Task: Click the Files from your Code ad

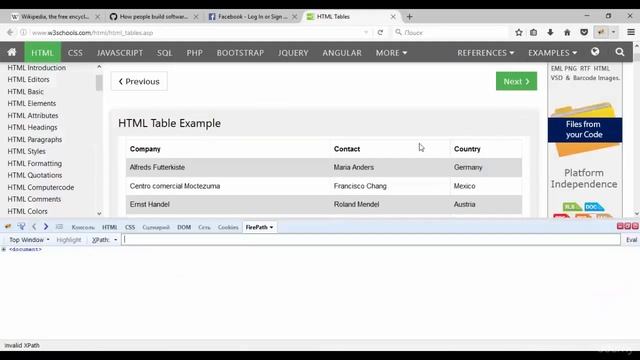Action: (x=584, y=129)
